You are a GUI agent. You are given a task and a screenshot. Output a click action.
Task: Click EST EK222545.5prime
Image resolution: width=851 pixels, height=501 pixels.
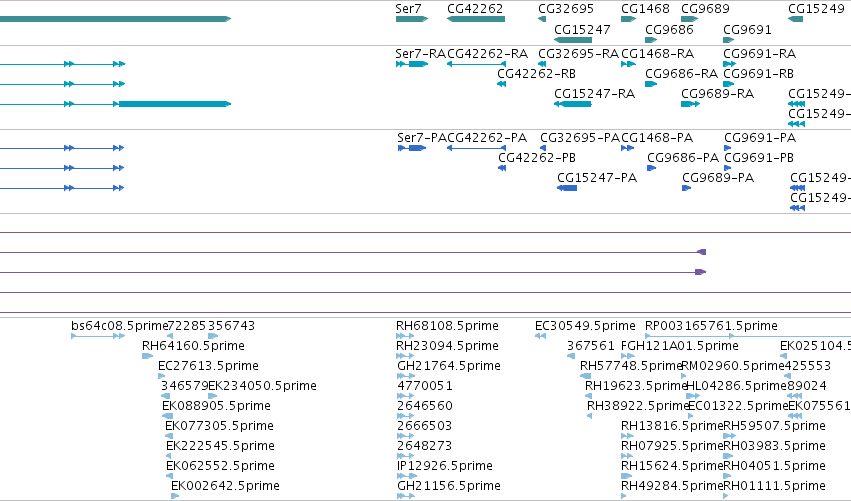[x=220, y=446]
